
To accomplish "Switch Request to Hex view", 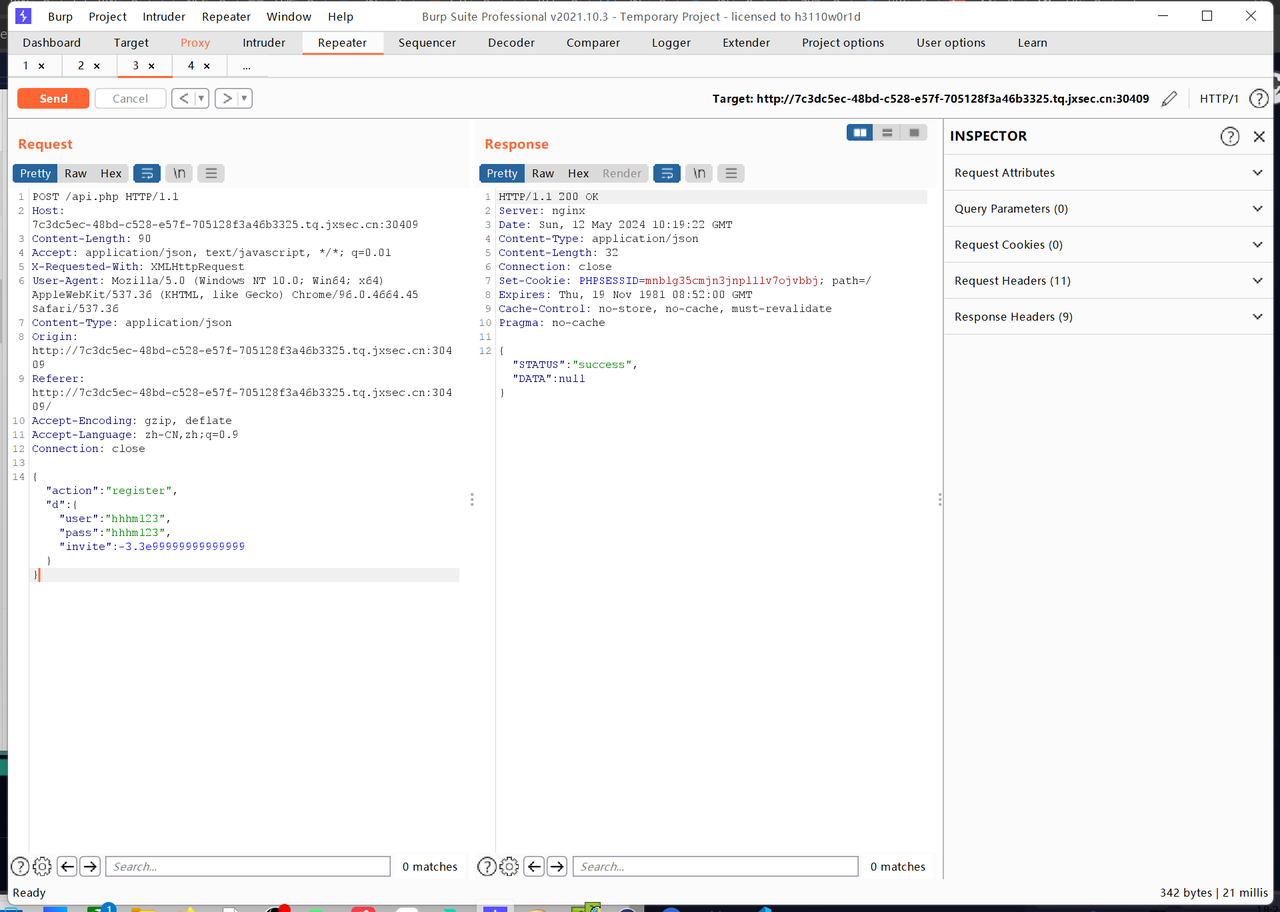I will click(x=111, y=173).
